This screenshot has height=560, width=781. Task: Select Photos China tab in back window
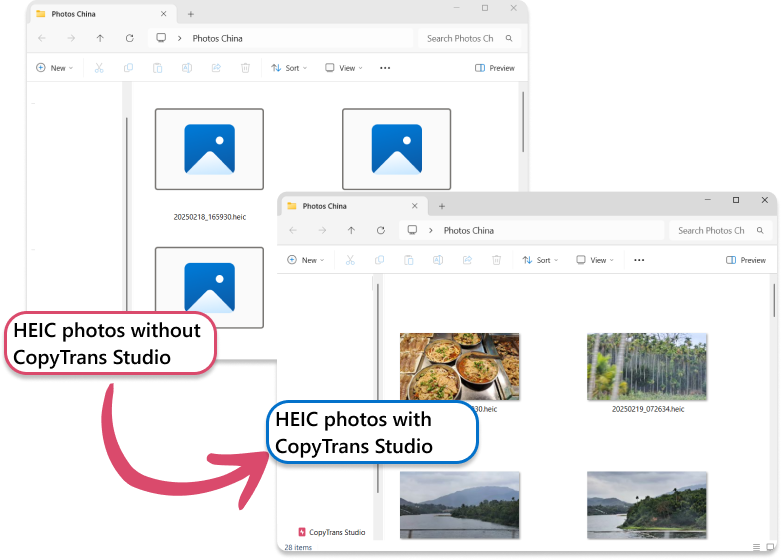coord(103,14)
